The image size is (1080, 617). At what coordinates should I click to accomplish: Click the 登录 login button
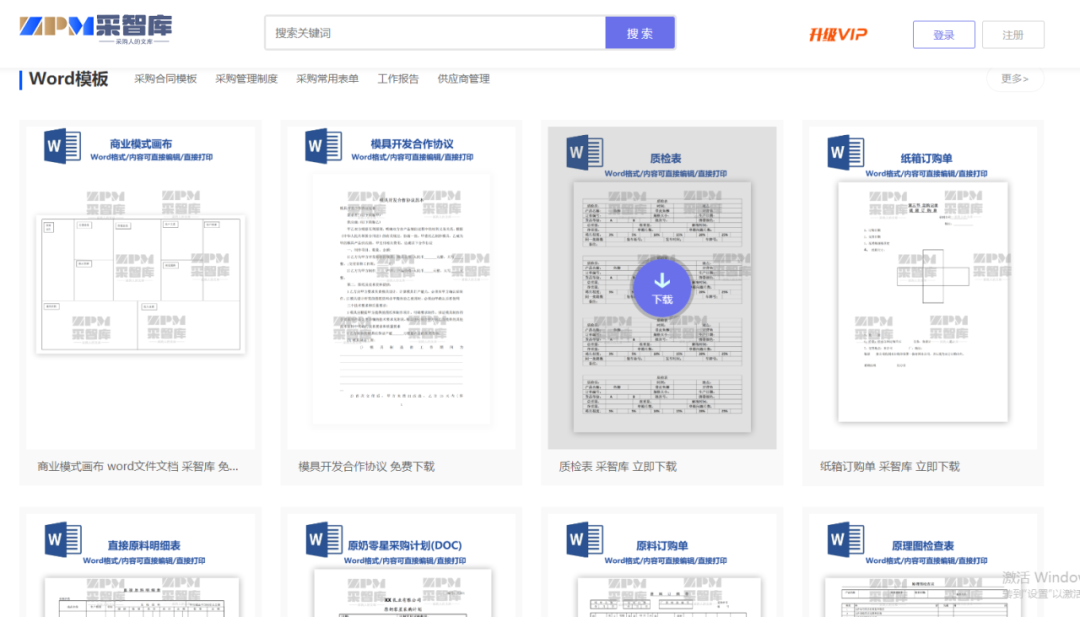pos(944,34)
